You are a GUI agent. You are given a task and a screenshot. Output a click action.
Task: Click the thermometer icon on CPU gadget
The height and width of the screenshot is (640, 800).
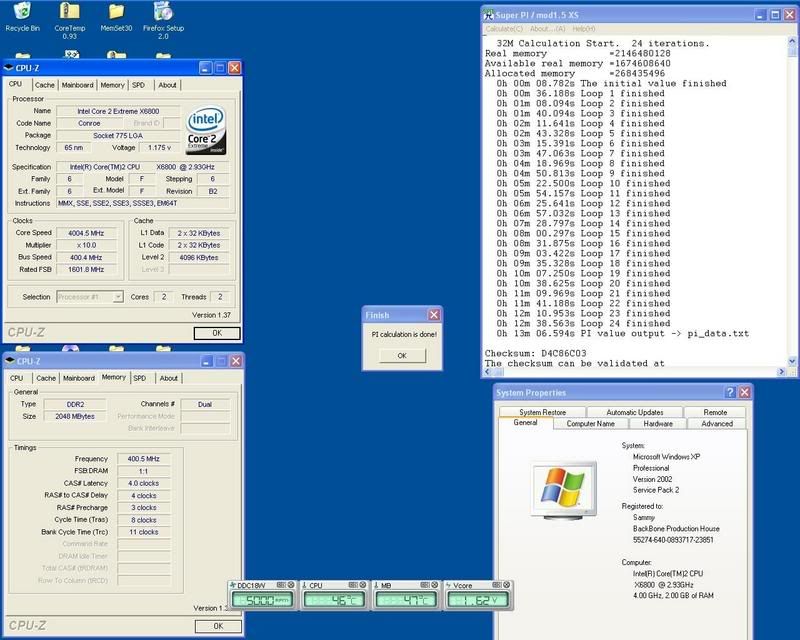pyautogui.click(x=305, y=585)
